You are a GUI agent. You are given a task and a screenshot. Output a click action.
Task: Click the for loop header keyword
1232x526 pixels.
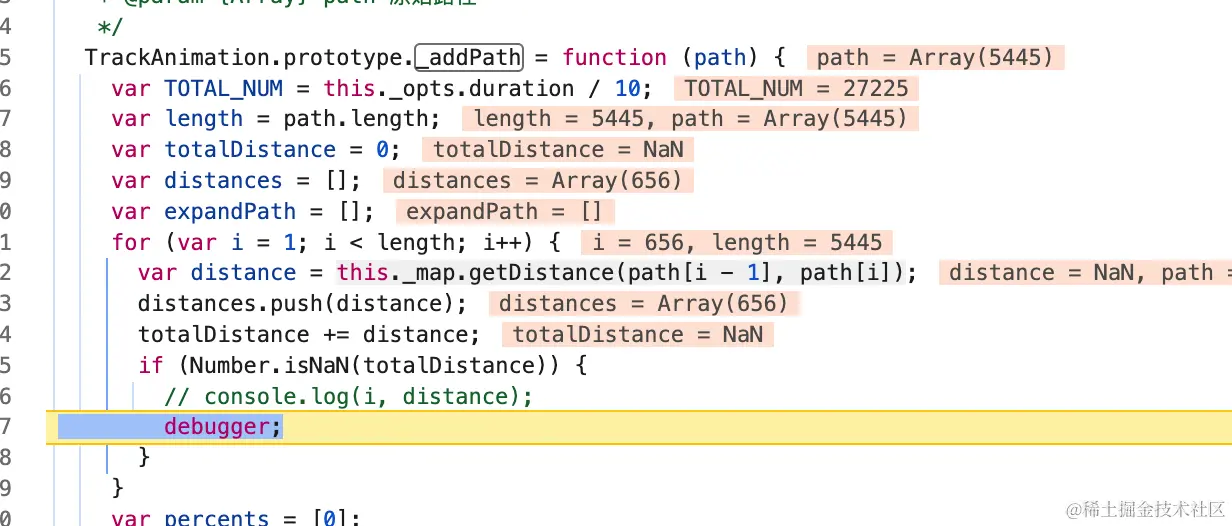[131, 242]
